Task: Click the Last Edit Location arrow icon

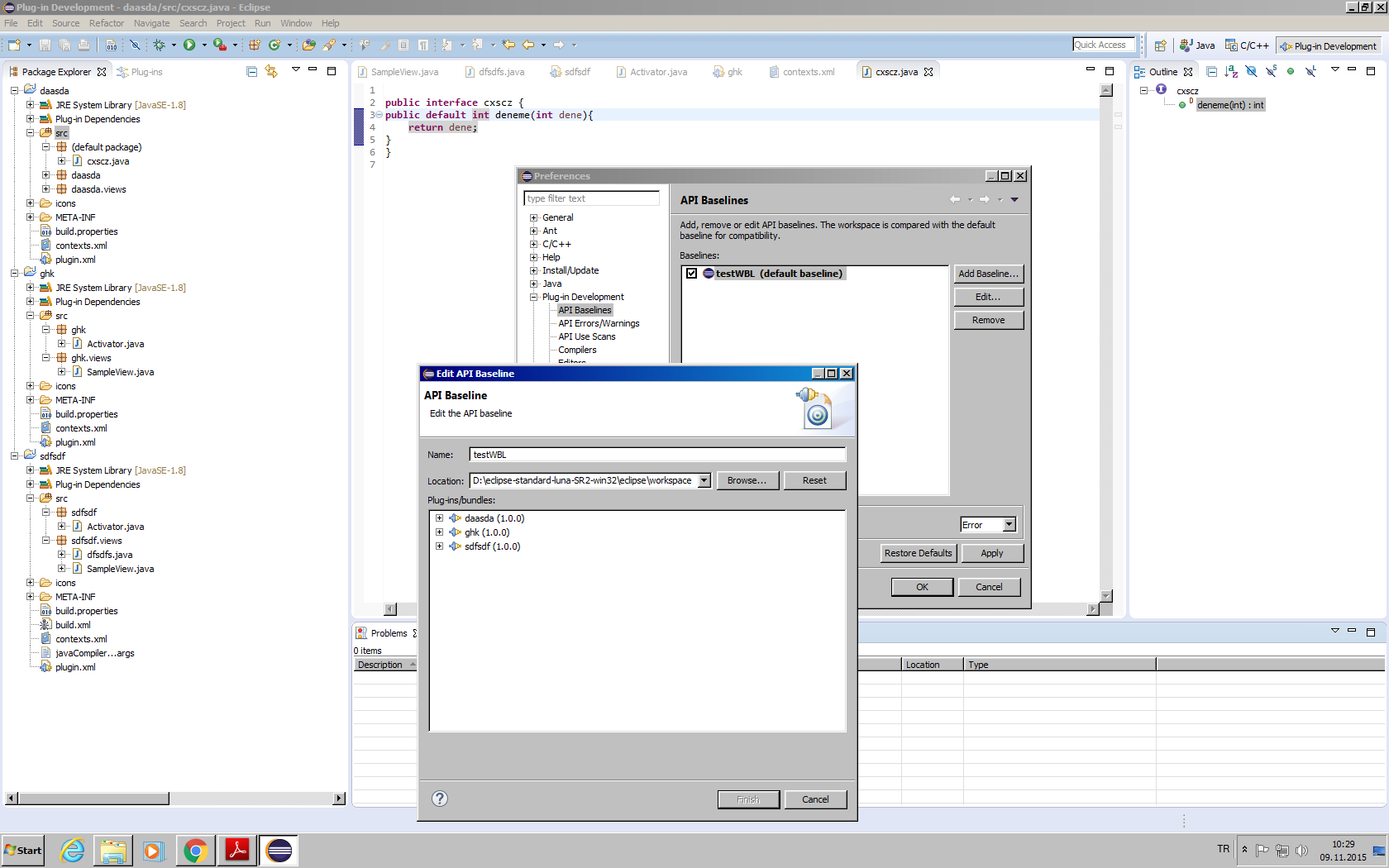Action: 508,45
